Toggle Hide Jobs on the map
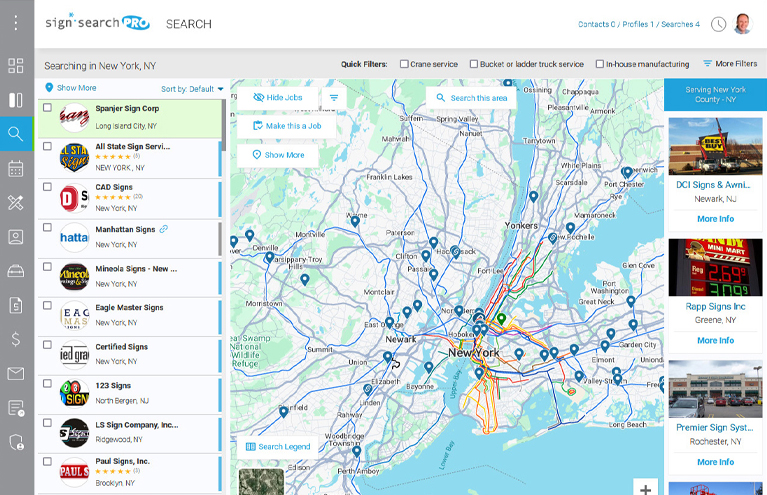Screen dimensions: 767x495 point(278,97)
